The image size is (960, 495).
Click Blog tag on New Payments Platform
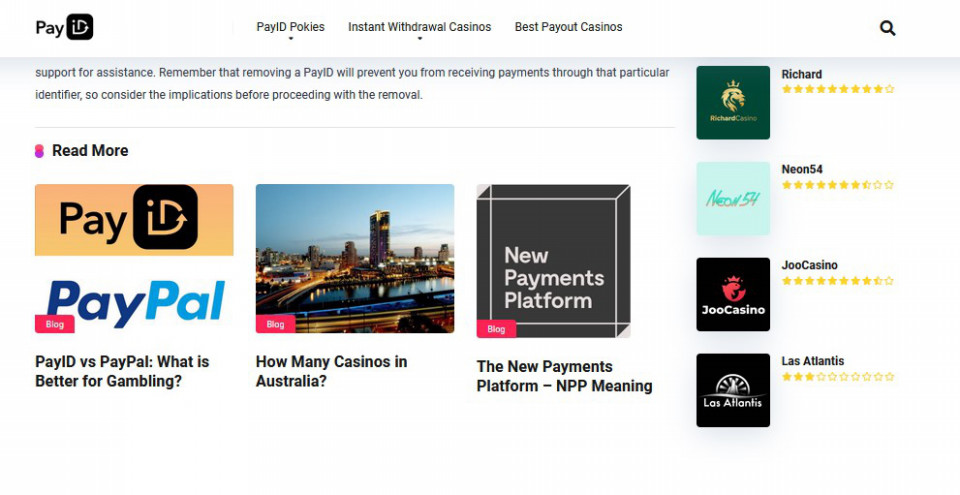(x=496, y=329)
